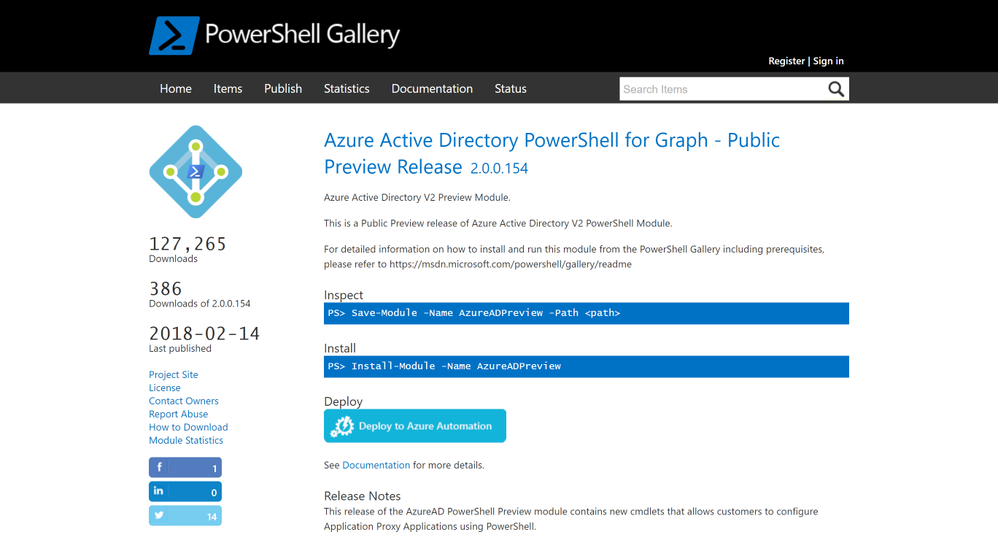
Task: Click the Release Notes heading
Action: tap(362, 496)
